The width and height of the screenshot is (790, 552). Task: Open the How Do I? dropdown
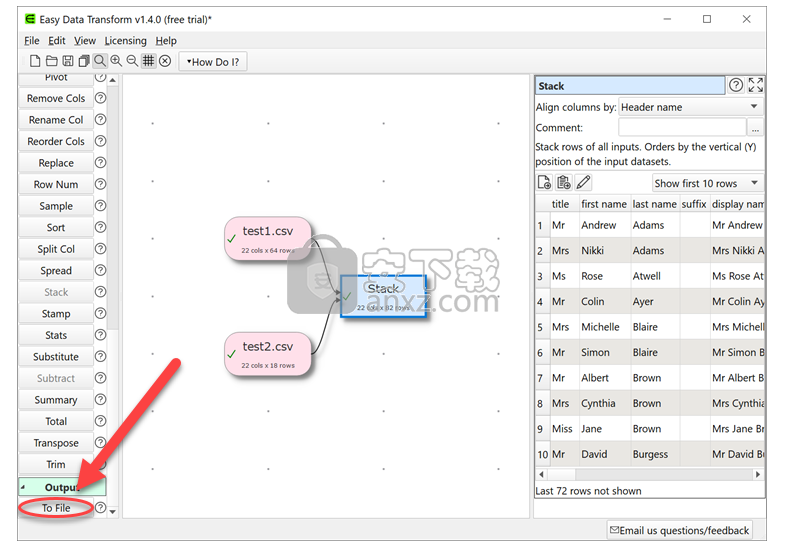pyautogui.click(x=213, y=62)
